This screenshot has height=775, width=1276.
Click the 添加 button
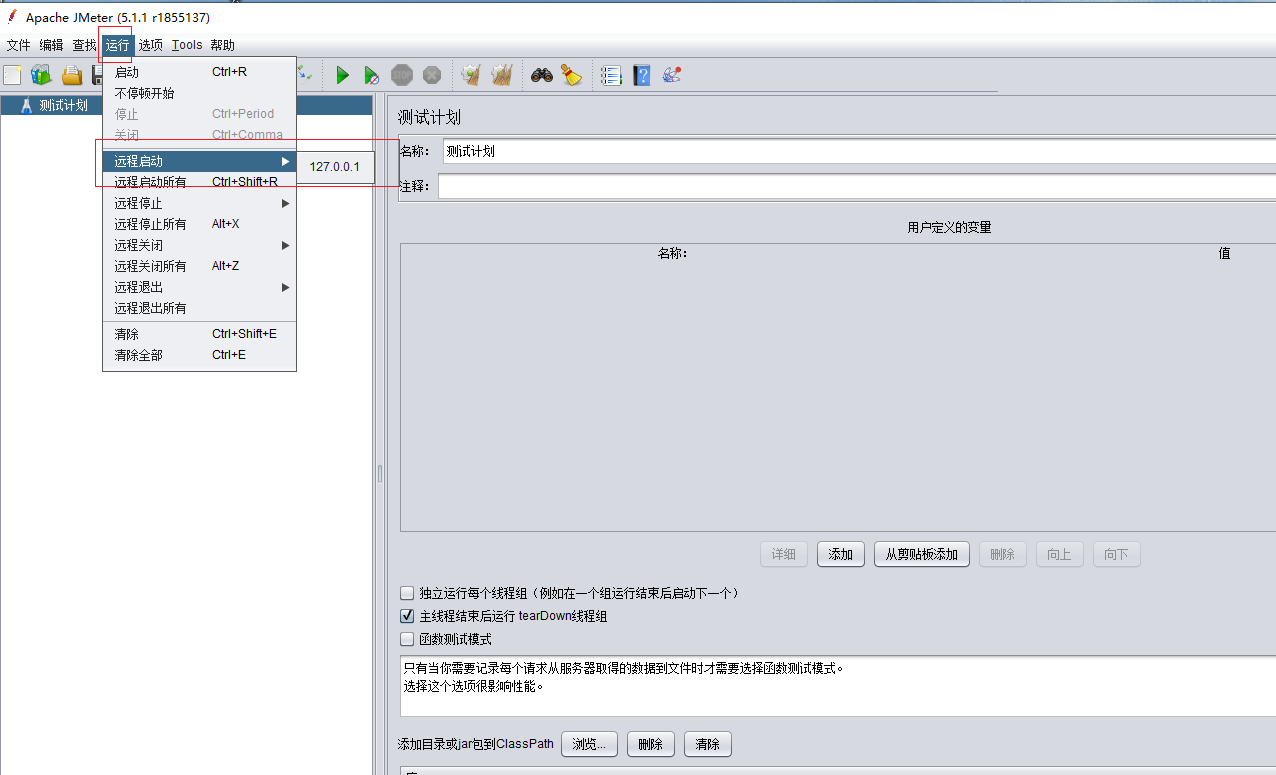(x=841, y=554)
